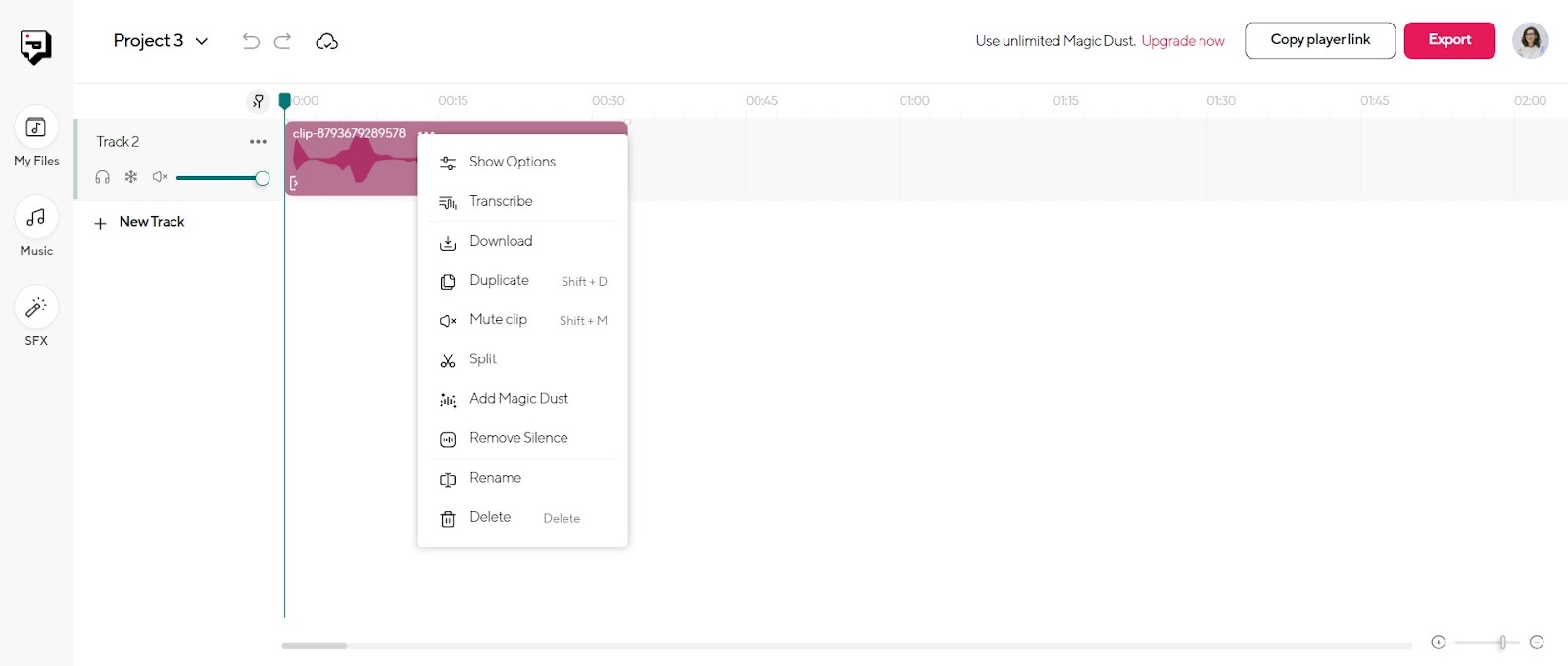Mute Track 2 speaker icon
This screenshot has height=666, width=1568.
coord(160,177)
